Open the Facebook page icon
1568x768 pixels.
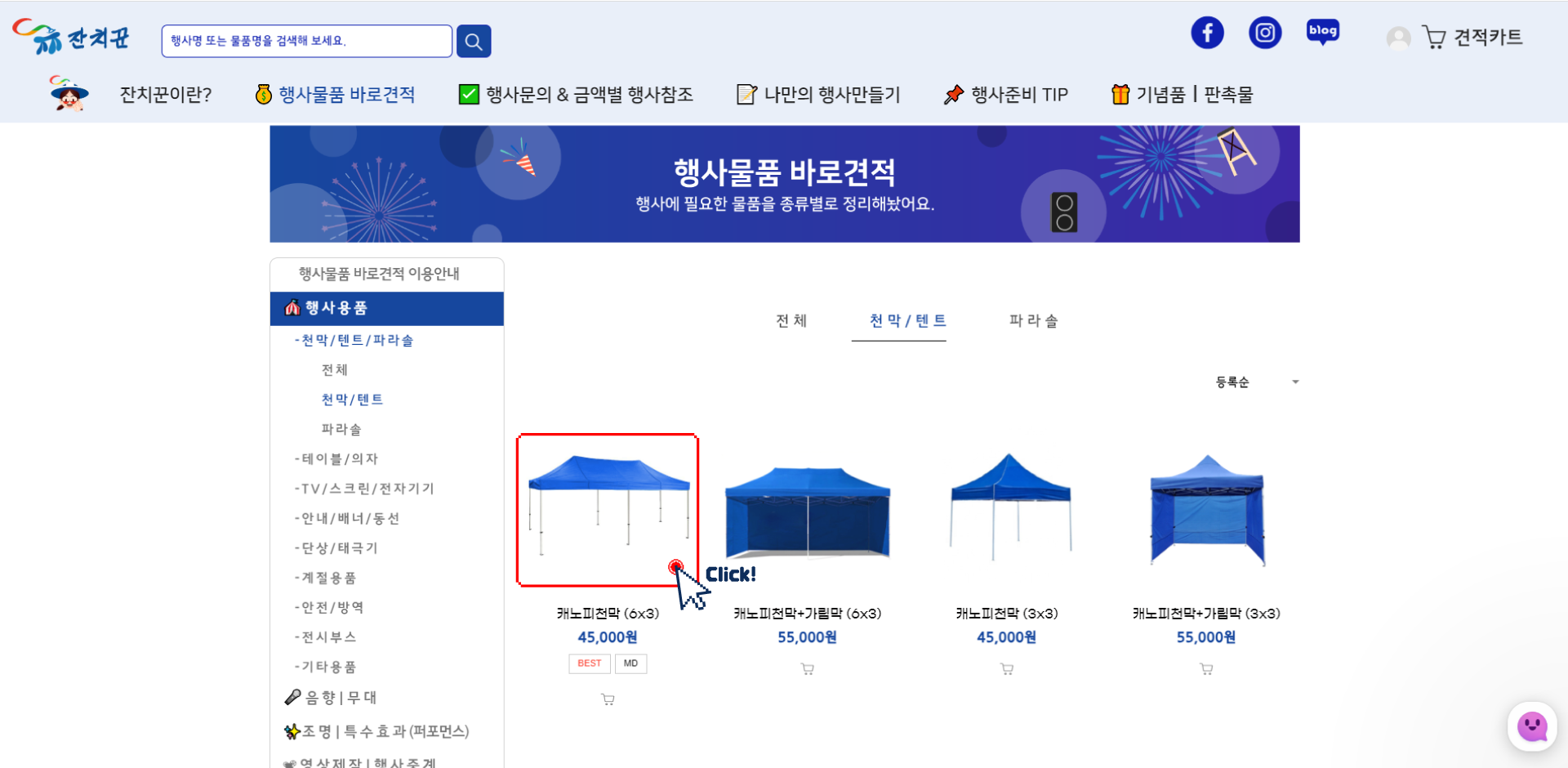pyautogui.click(x=1207, y=33)
